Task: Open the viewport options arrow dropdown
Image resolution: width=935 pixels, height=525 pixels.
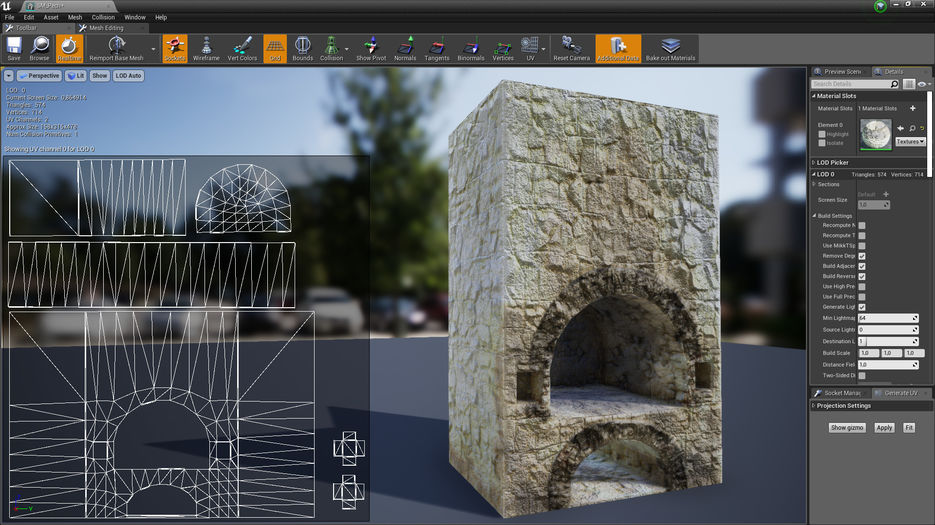Action: (x=8, y=76)
